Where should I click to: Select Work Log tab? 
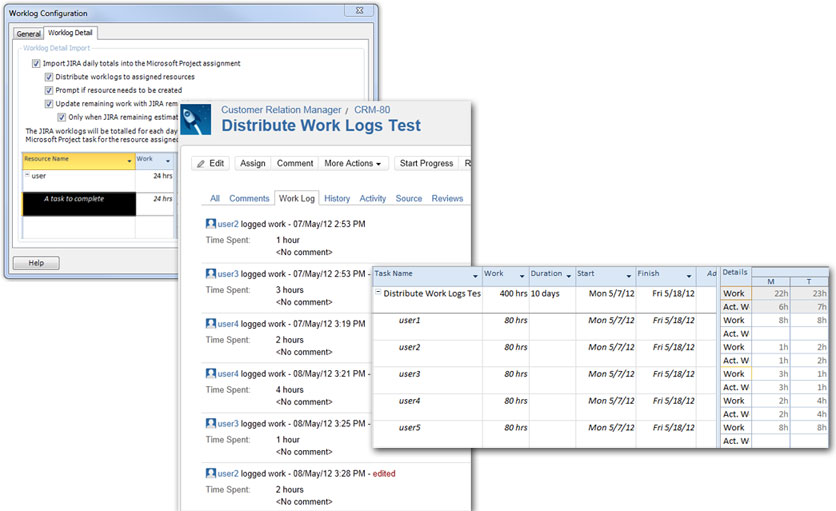(x=296, y=198)
